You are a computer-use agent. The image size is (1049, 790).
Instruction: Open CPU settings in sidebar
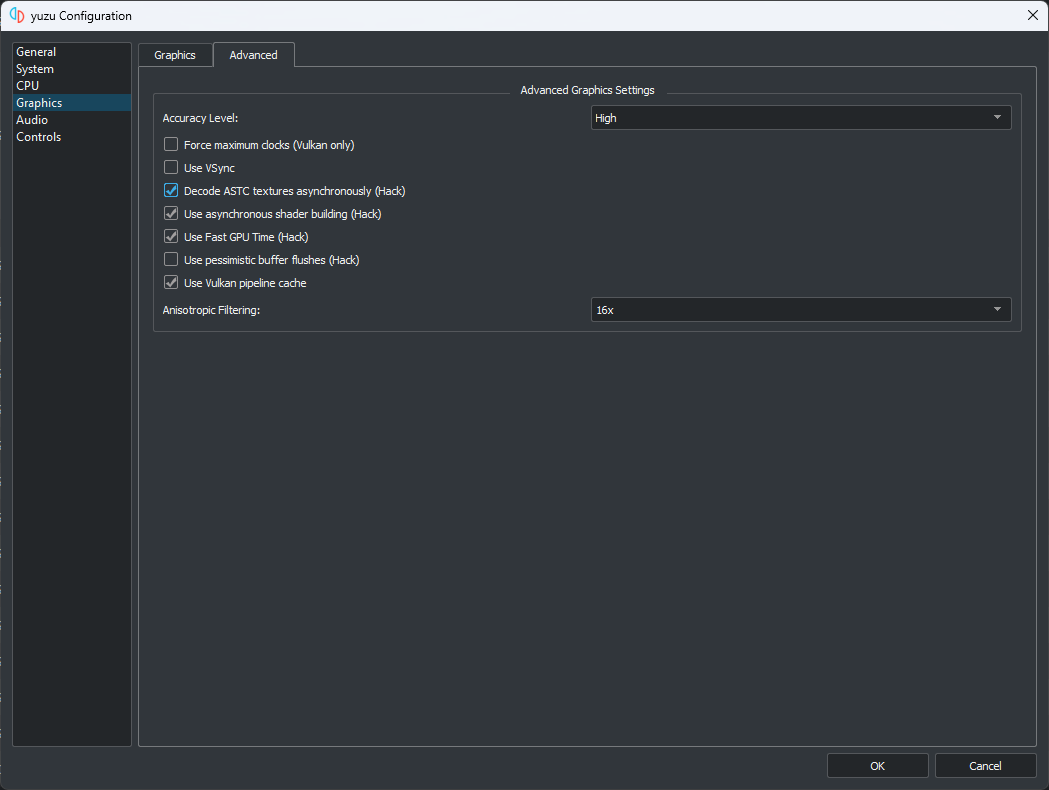(x=72, y=86)
